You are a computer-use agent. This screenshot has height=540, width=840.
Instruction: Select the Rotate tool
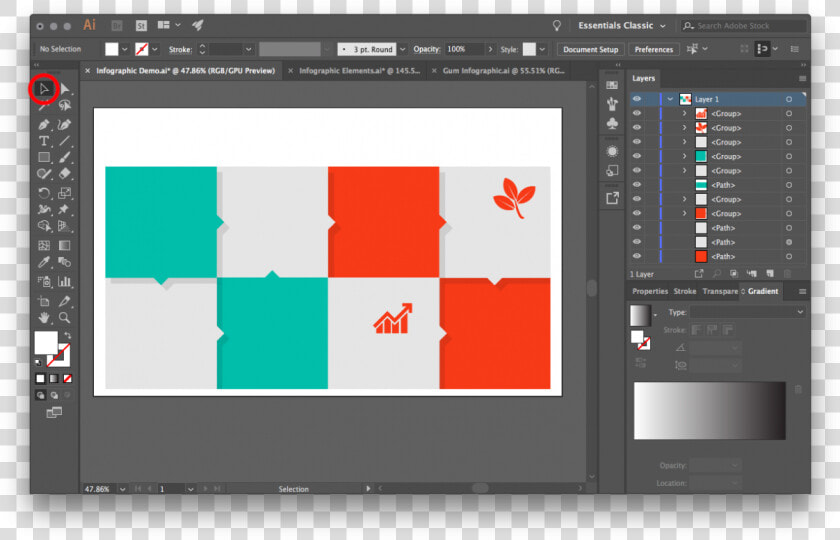coord(44,193)
